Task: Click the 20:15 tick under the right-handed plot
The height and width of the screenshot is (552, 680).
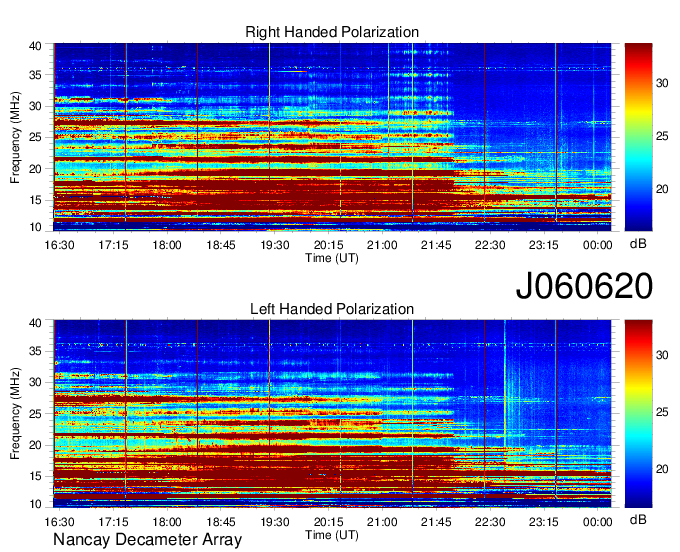Action: click(328, 245)
